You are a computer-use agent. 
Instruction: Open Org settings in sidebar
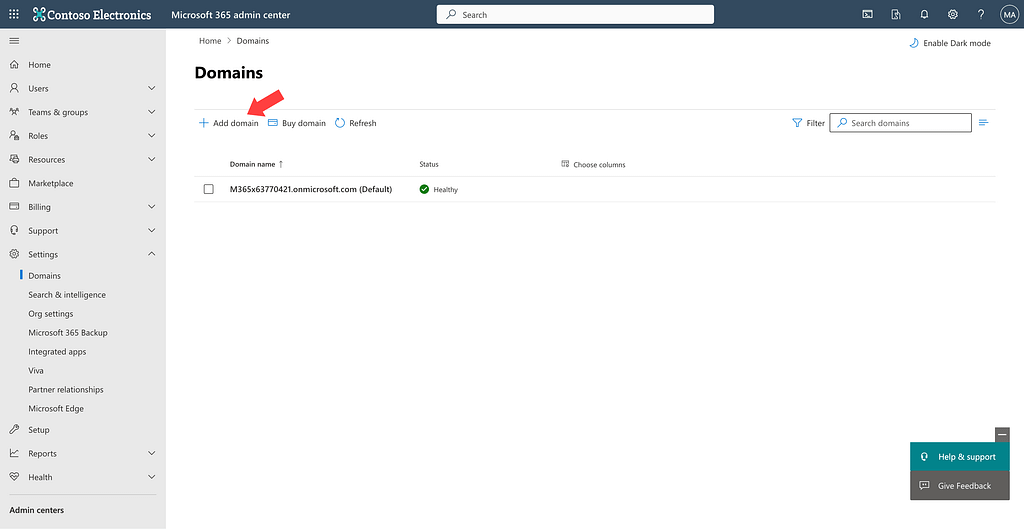tap(50, 314)
